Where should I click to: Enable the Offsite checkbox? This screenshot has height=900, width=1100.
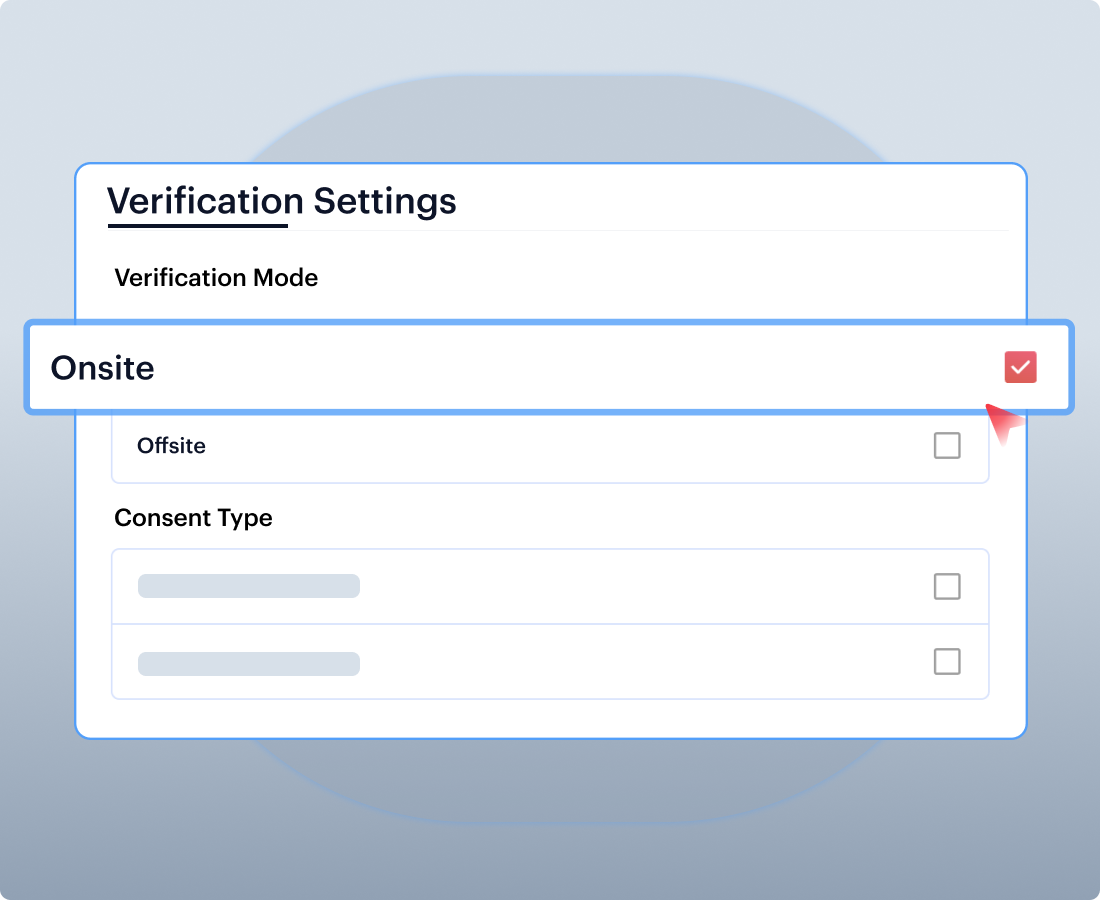click(947, 446)
